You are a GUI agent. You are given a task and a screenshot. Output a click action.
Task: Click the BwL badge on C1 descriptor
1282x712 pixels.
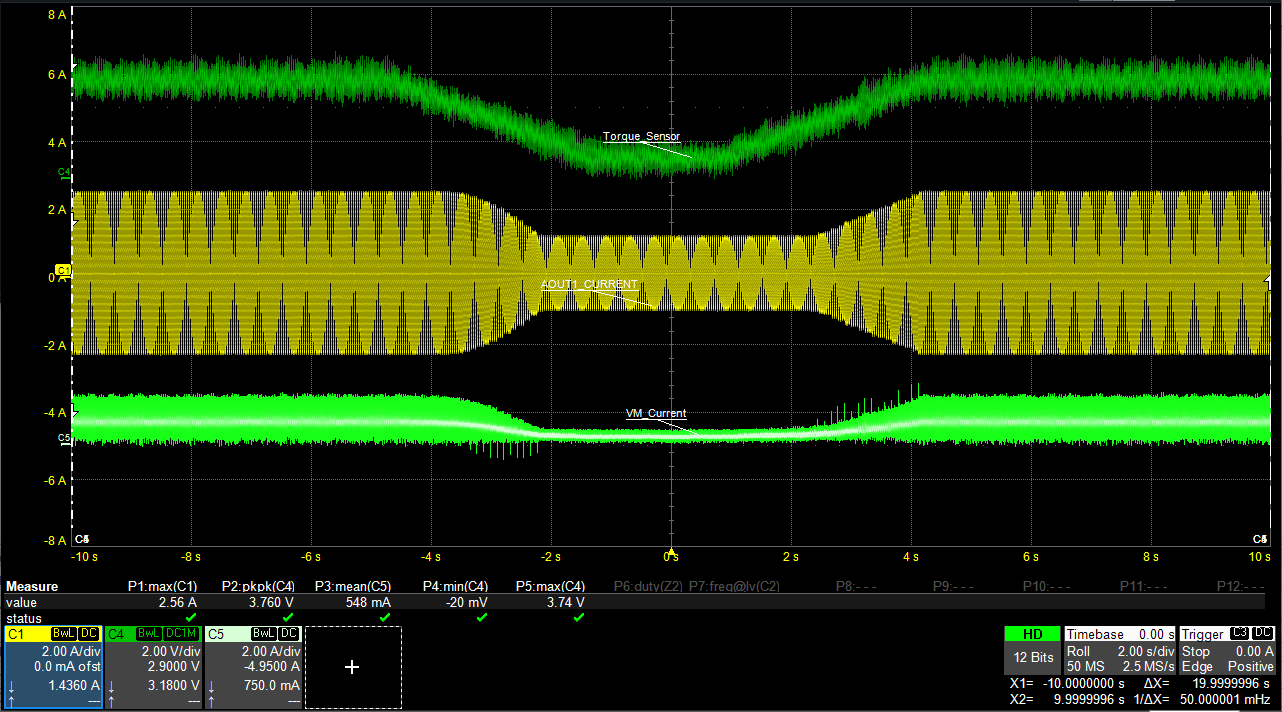pos(65,634)
